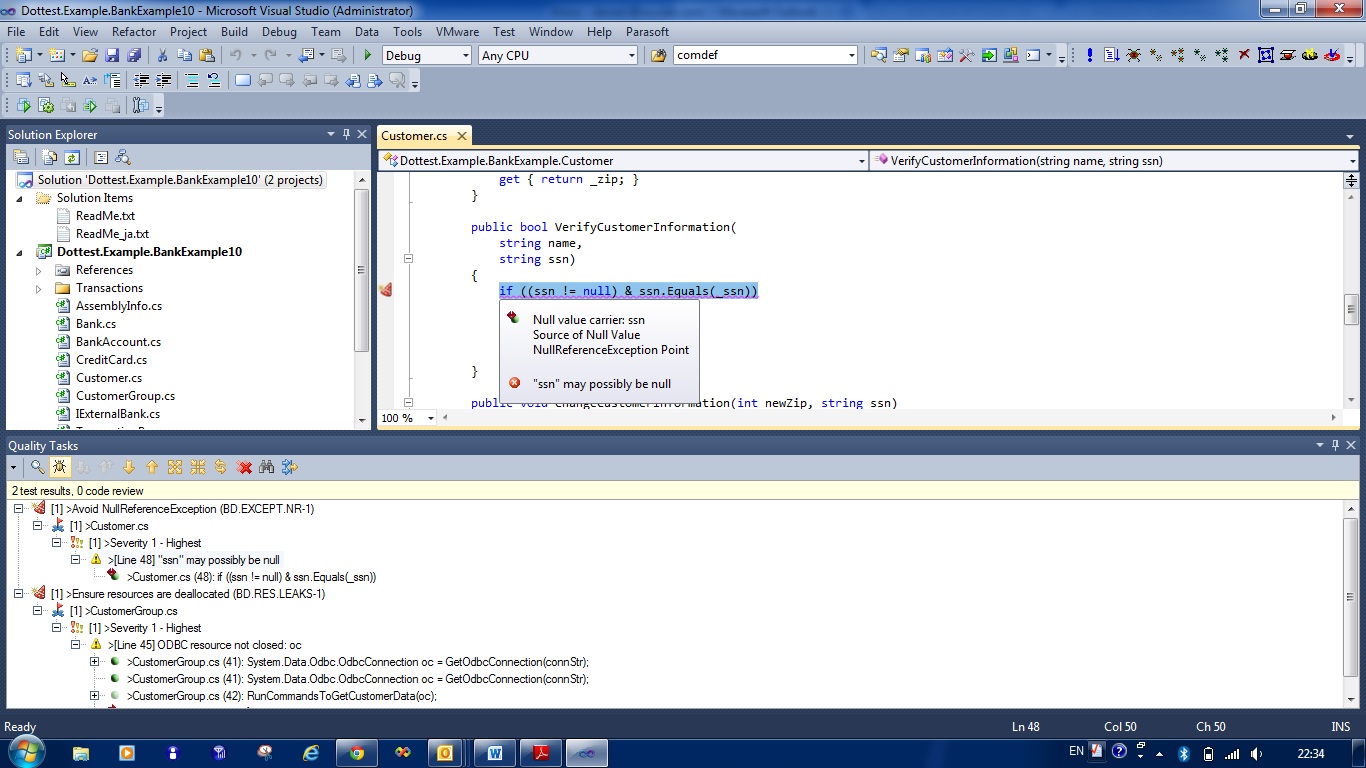This screenshot has width=1366, height=768.
Task: Click the binoculars icon in Quality Tasks toolbar
Action: tap(267, 467)
